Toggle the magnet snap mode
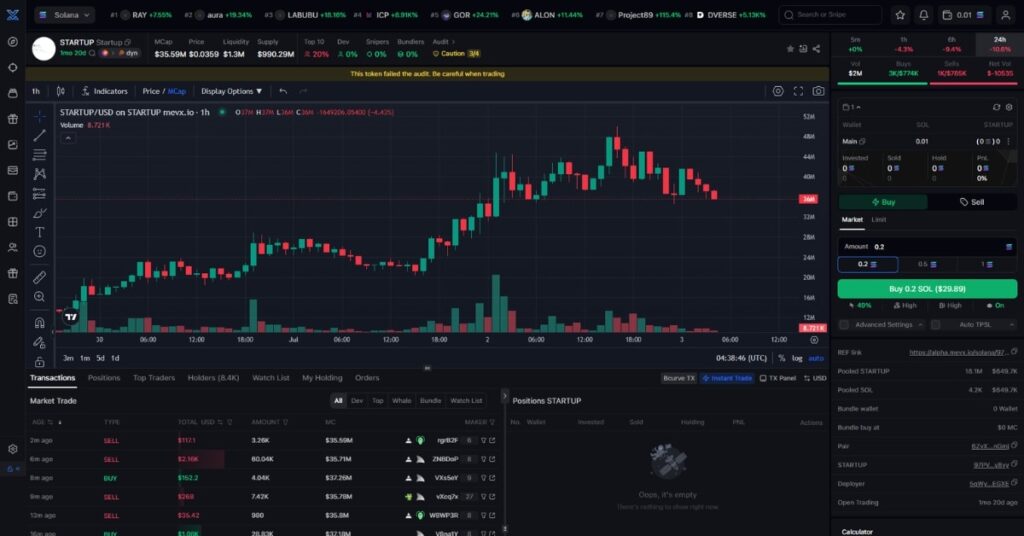Image resolution: width=1024 pixels, height=536 pixels. pyautogui.click(x=40, y=323)
